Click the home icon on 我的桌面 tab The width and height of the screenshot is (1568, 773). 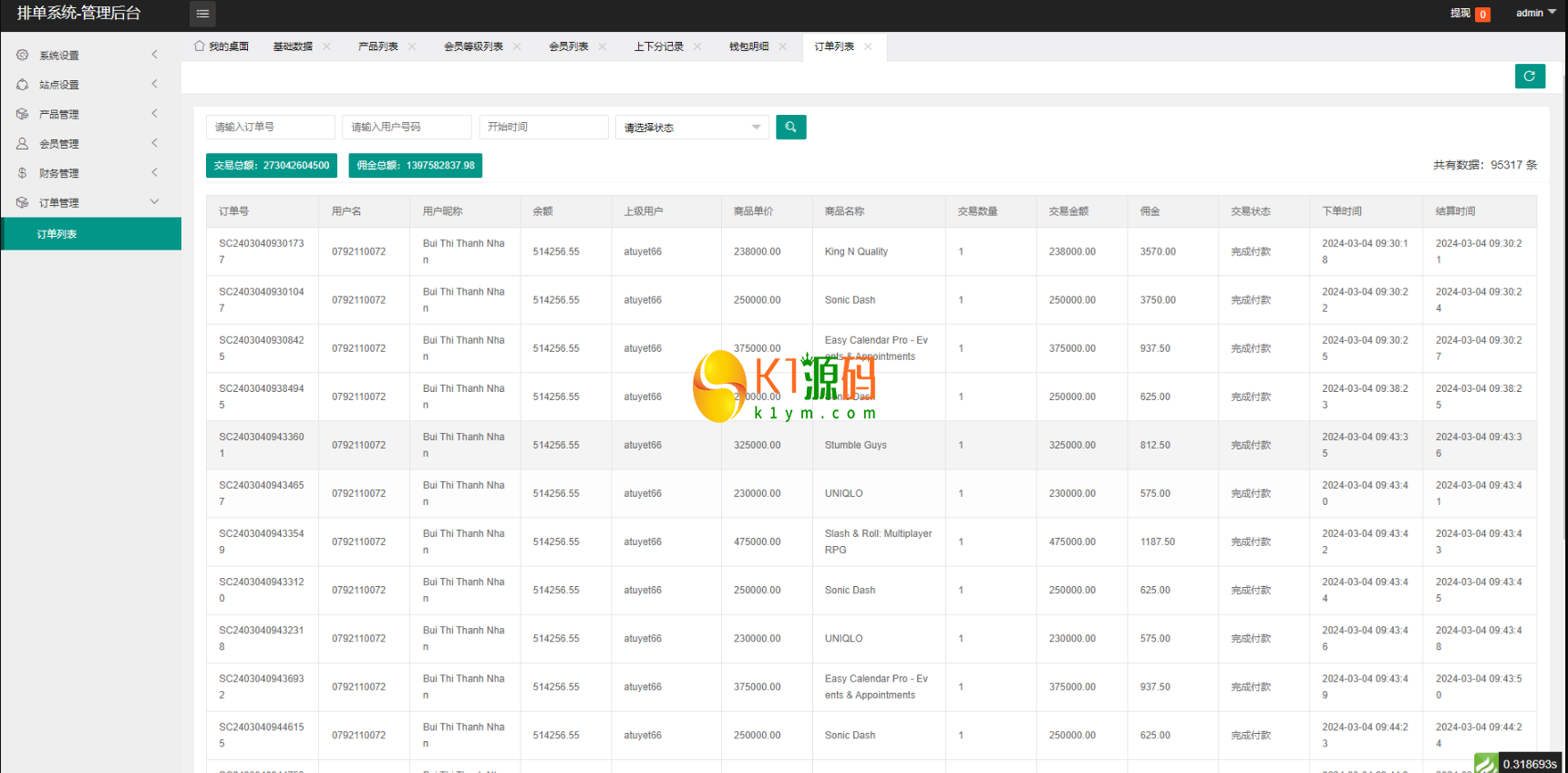(x=199, y=46)
